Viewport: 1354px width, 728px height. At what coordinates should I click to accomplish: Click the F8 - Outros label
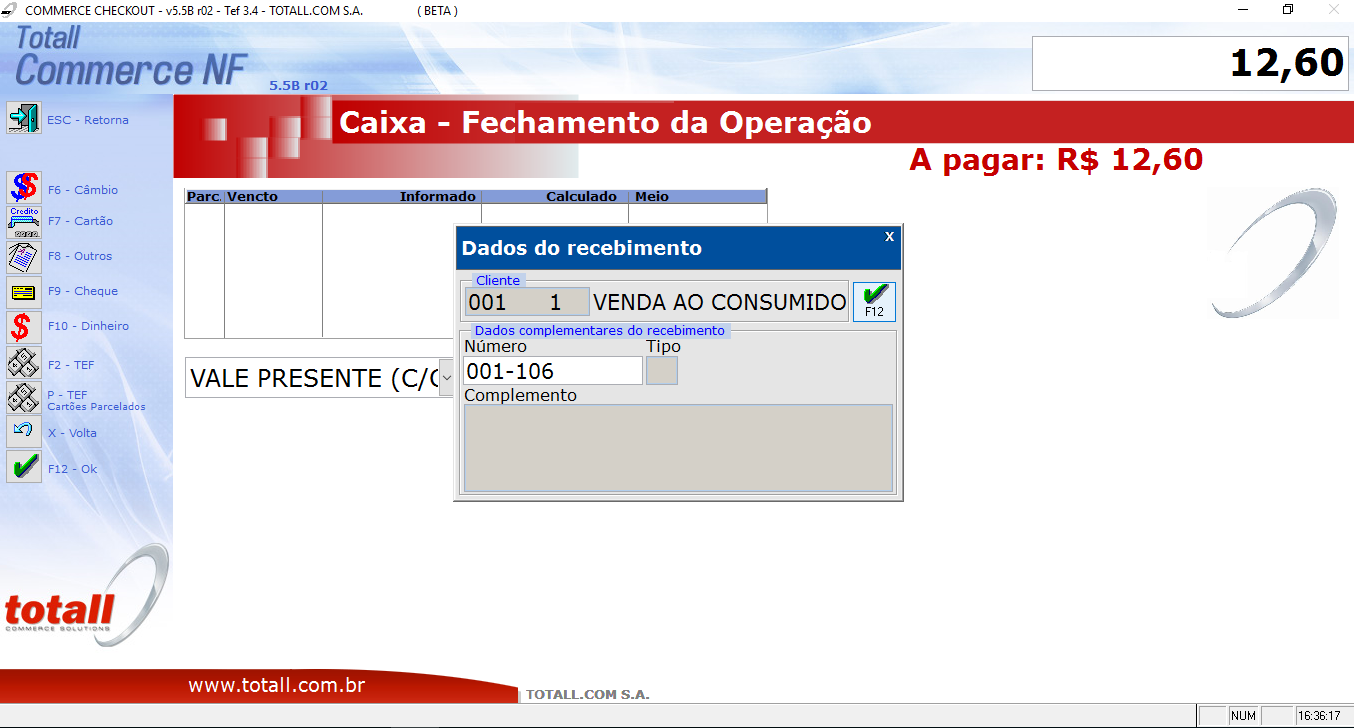pyautogui.click(x=80, y=256)
